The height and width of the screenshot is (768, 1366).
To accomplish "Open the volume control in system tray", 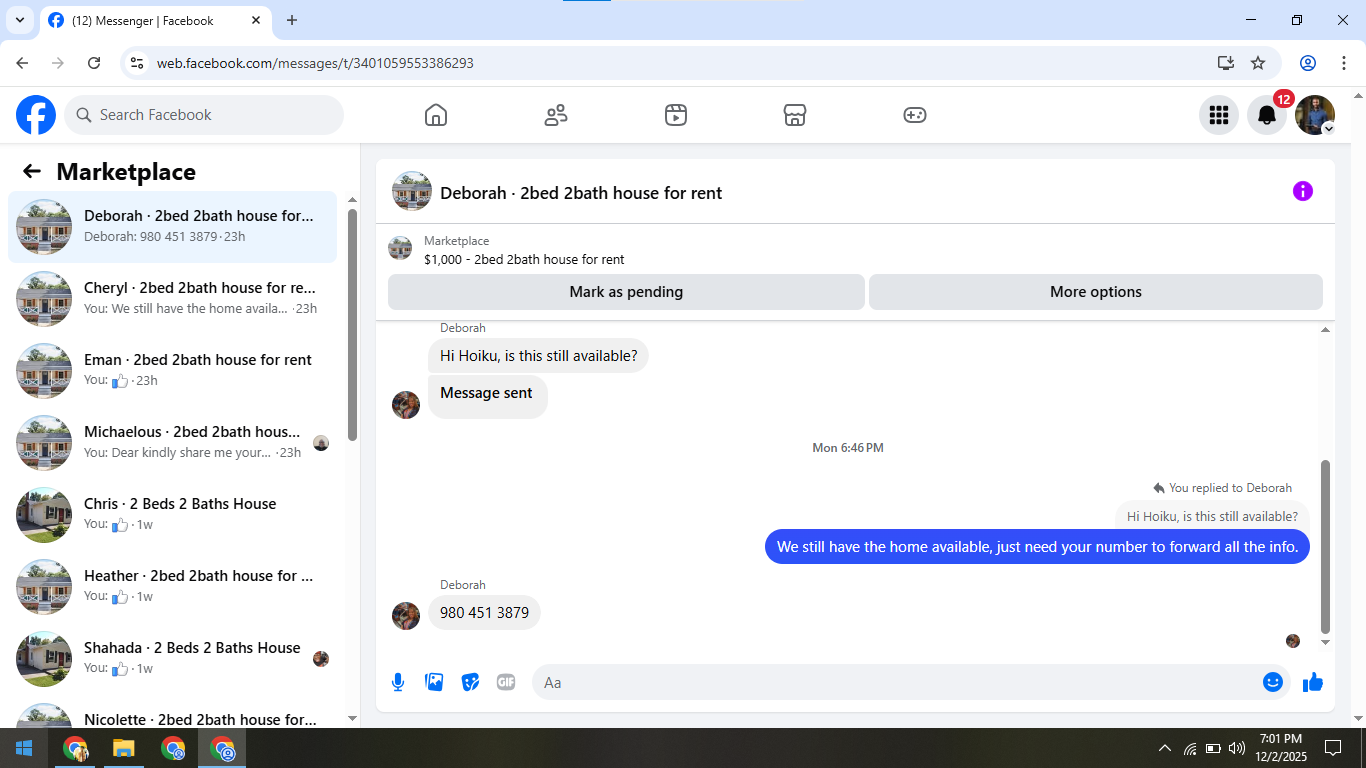I will 1236,748.
